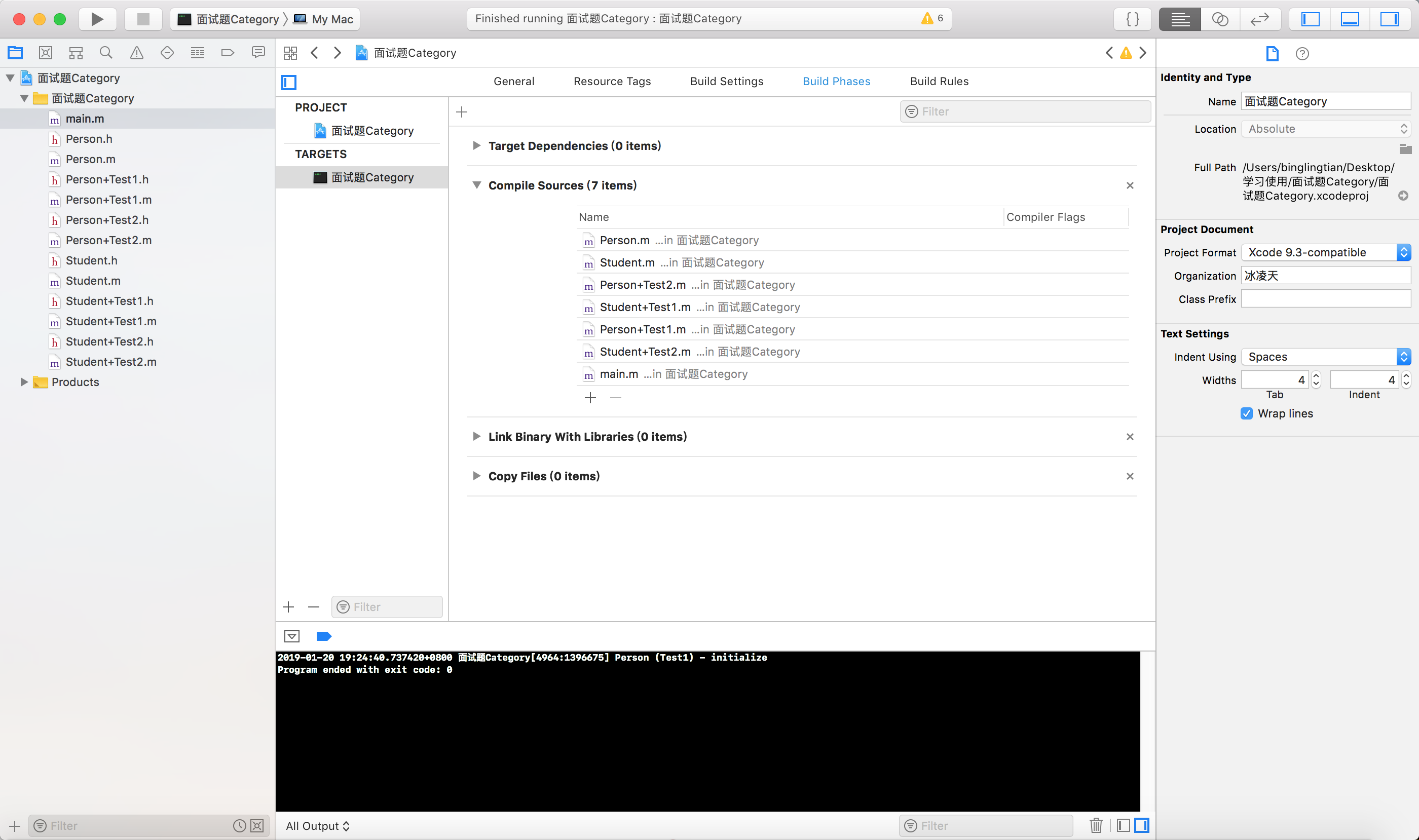Increase Tab width stepper

pos(1316,375)
